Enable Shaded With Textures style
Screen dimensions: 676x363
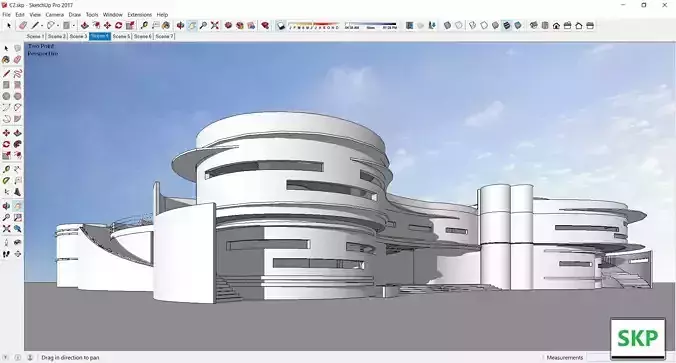coord(507,26)
